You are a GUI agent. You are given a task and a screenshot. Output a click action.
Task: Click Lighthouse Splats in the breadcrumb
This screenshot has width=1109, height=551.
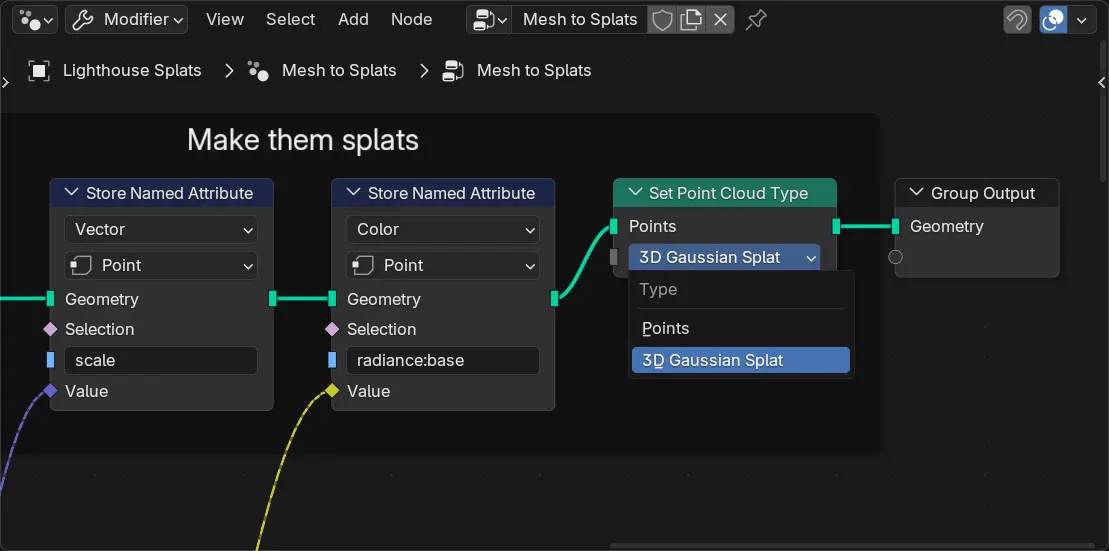click(132, 71)
